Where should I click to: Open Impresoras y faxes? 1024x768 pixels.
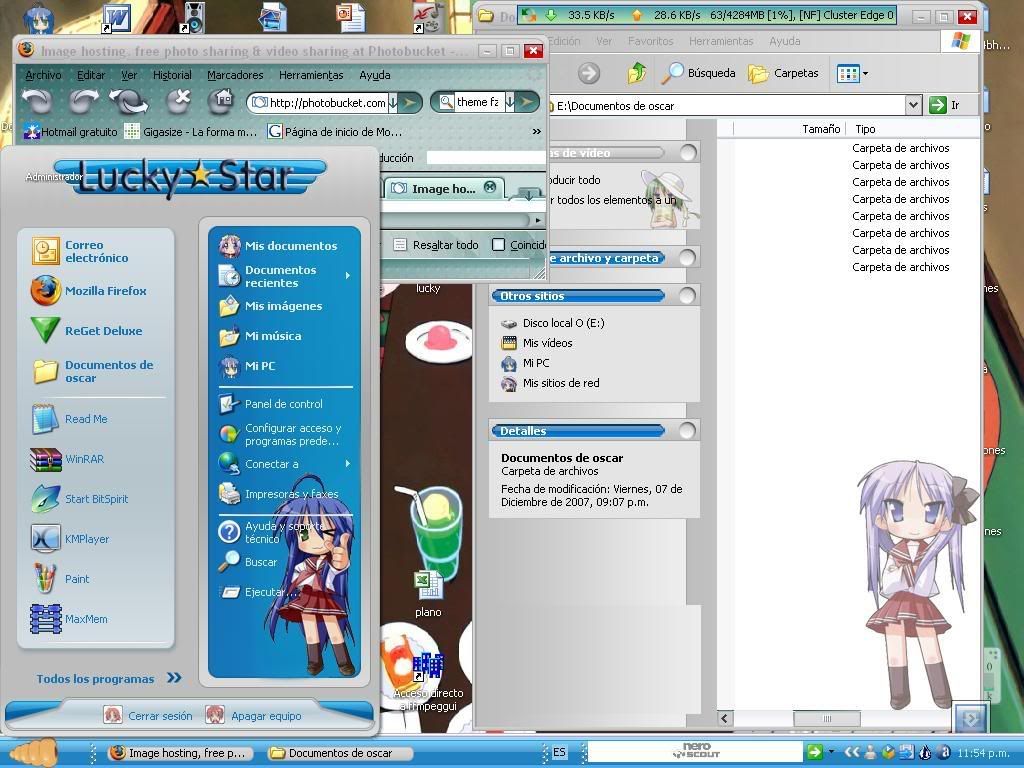[x=279, y=494]
